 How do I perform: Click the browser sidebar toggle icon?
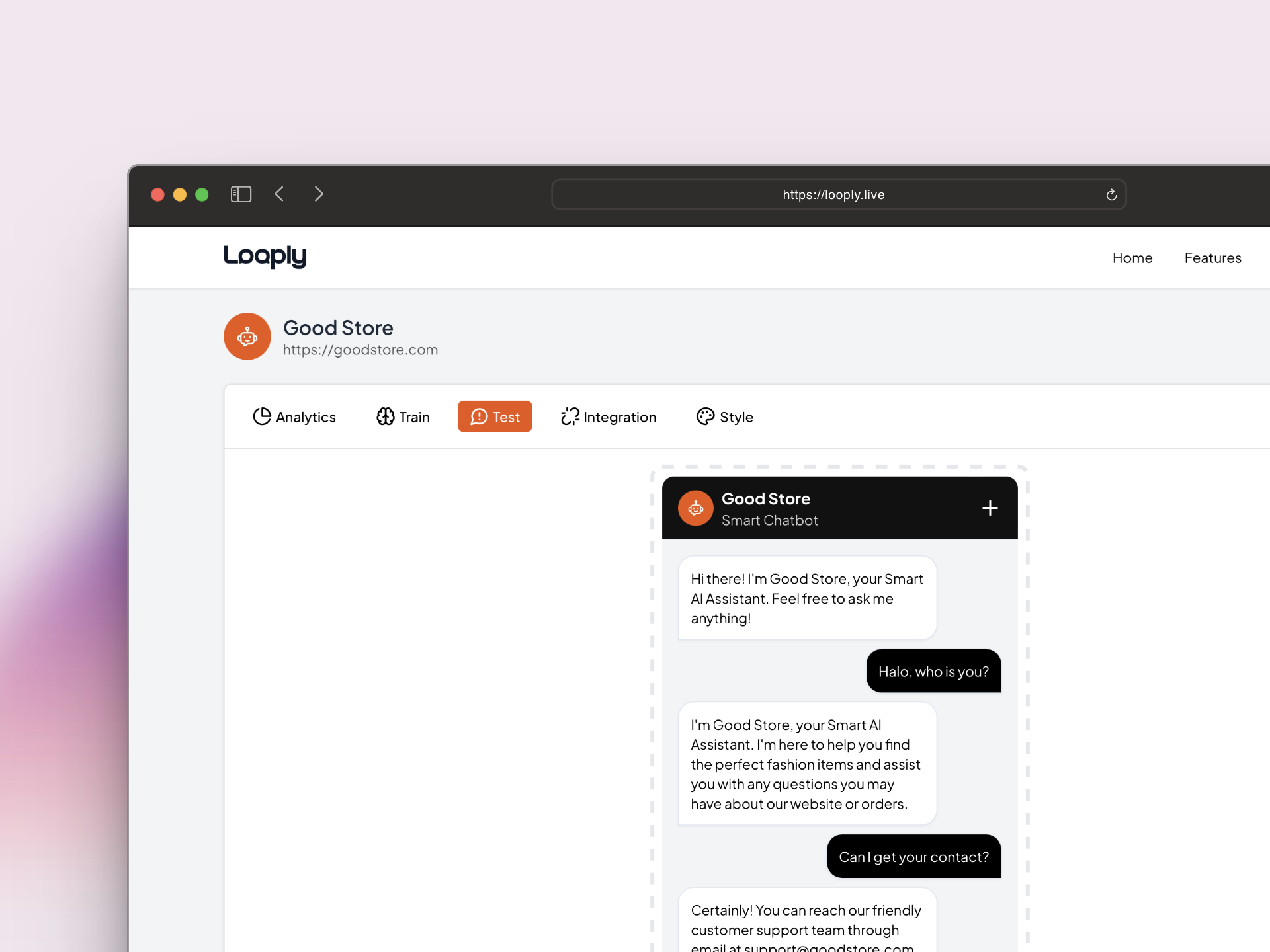coord(241,194)
